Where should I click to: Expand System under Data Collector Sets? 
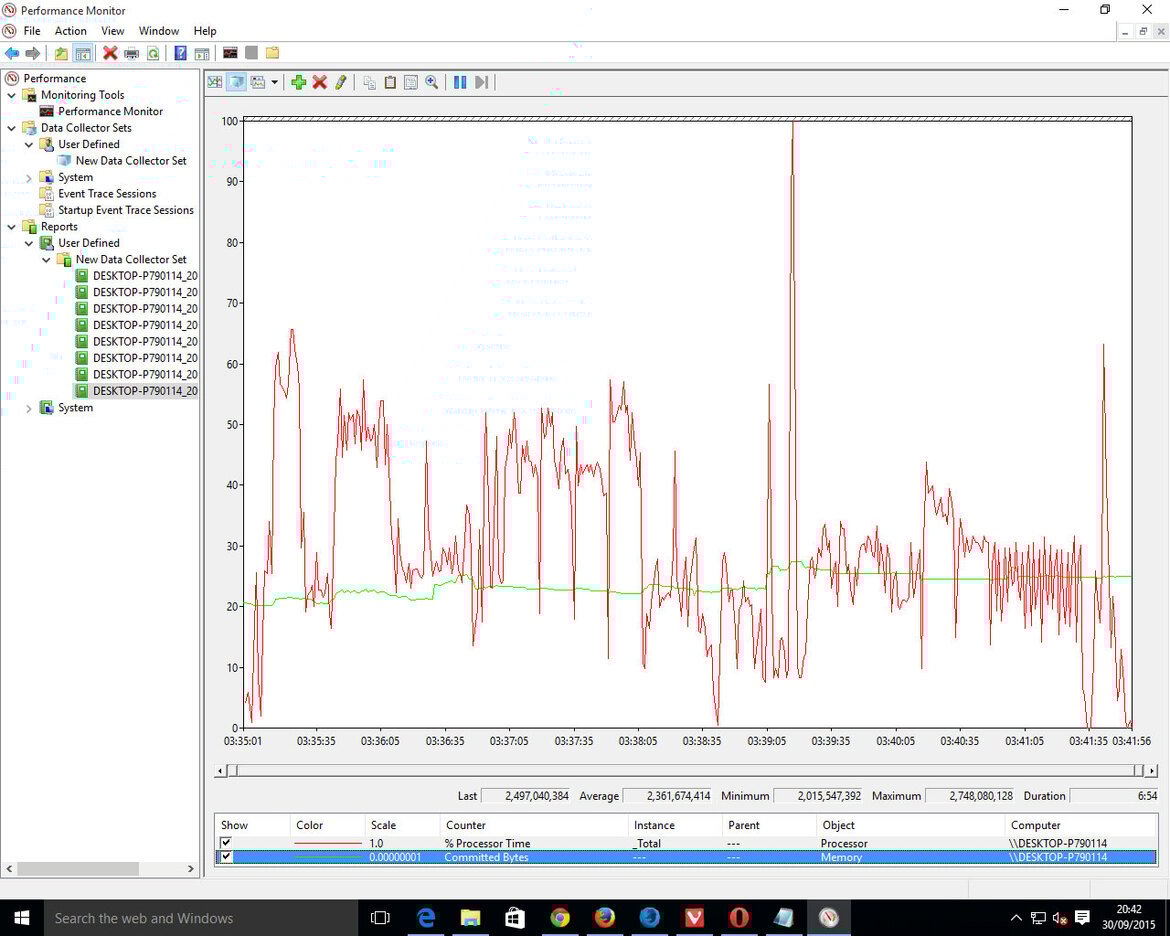pyautogui.click(x=29, y=178)
